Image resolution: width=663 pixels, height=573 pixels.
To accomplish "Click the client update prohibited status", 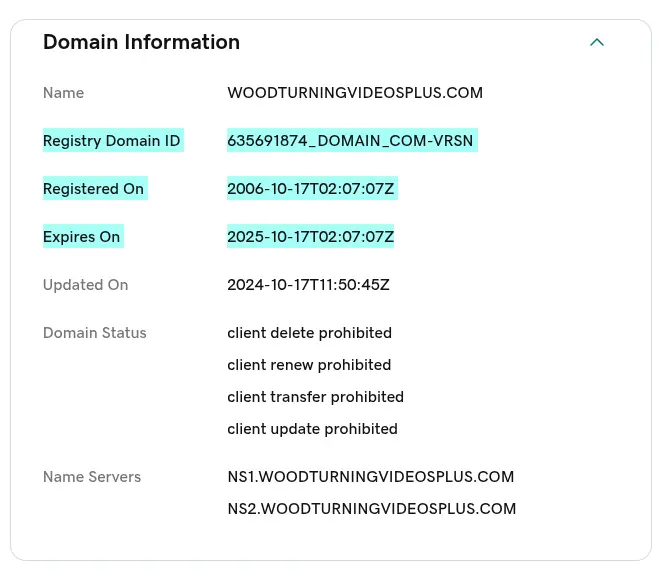I will pos(312,429).
